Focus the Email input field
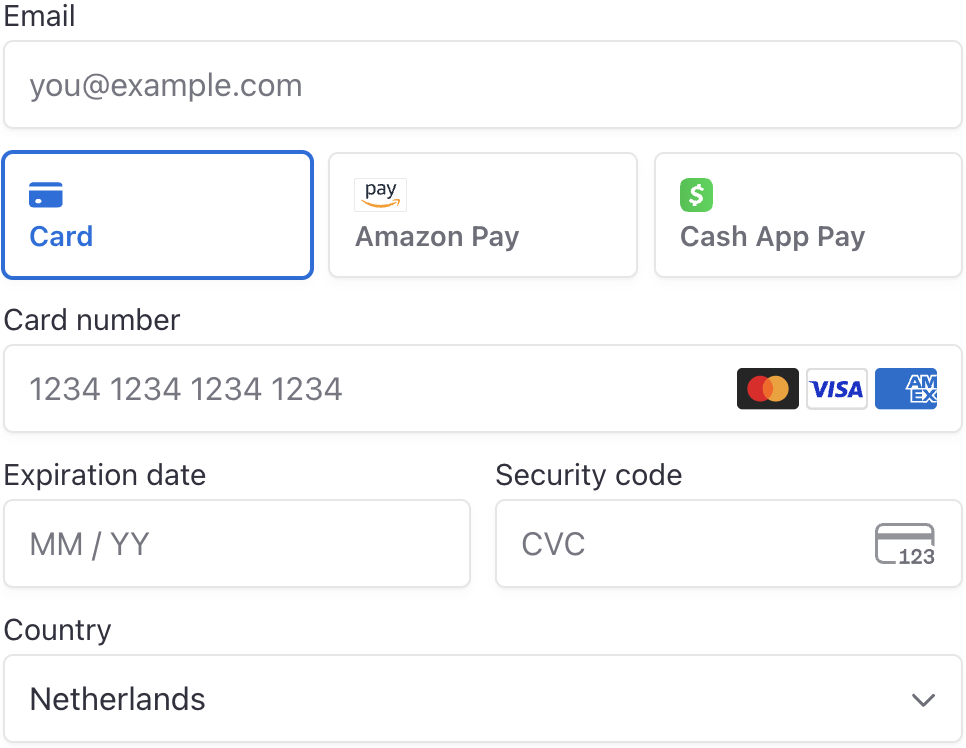 tap(483, 85)
